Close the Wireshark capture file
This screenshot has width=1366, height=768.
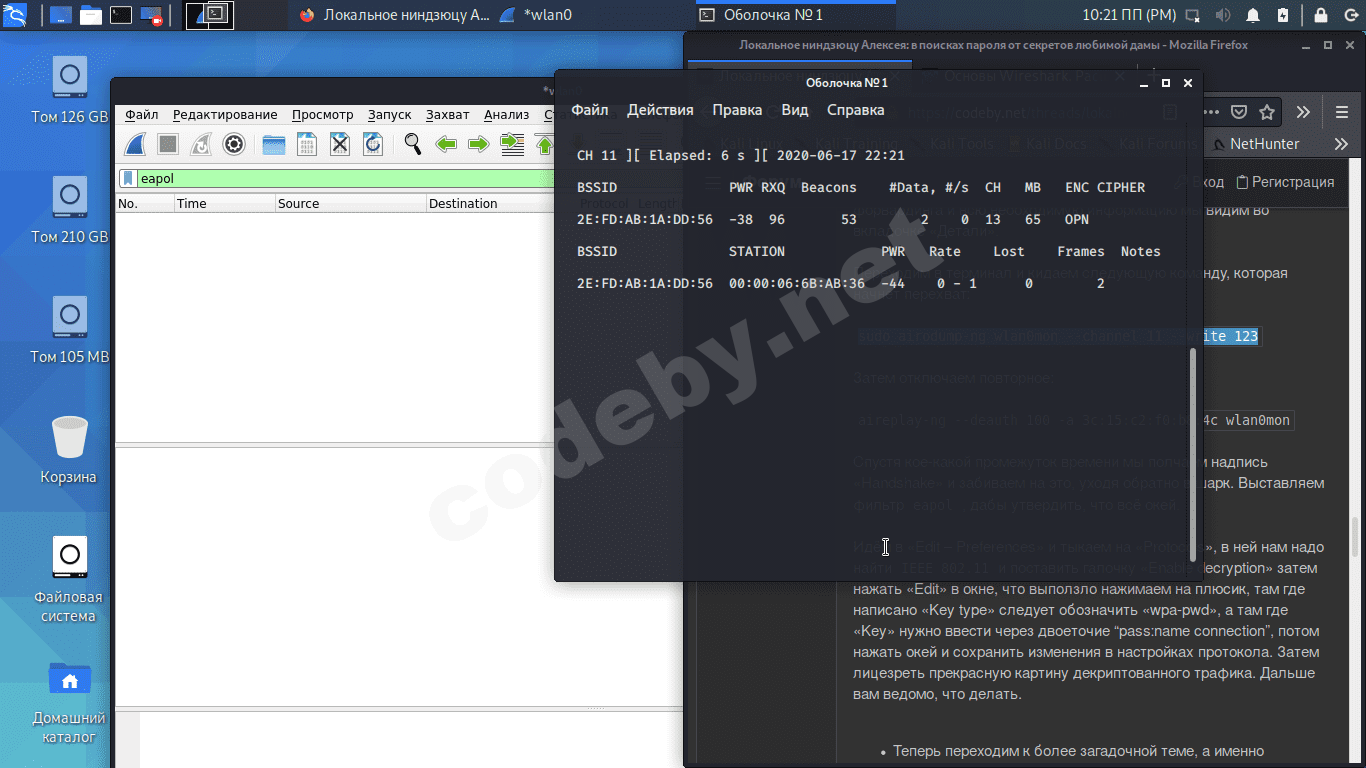(340, 144)
